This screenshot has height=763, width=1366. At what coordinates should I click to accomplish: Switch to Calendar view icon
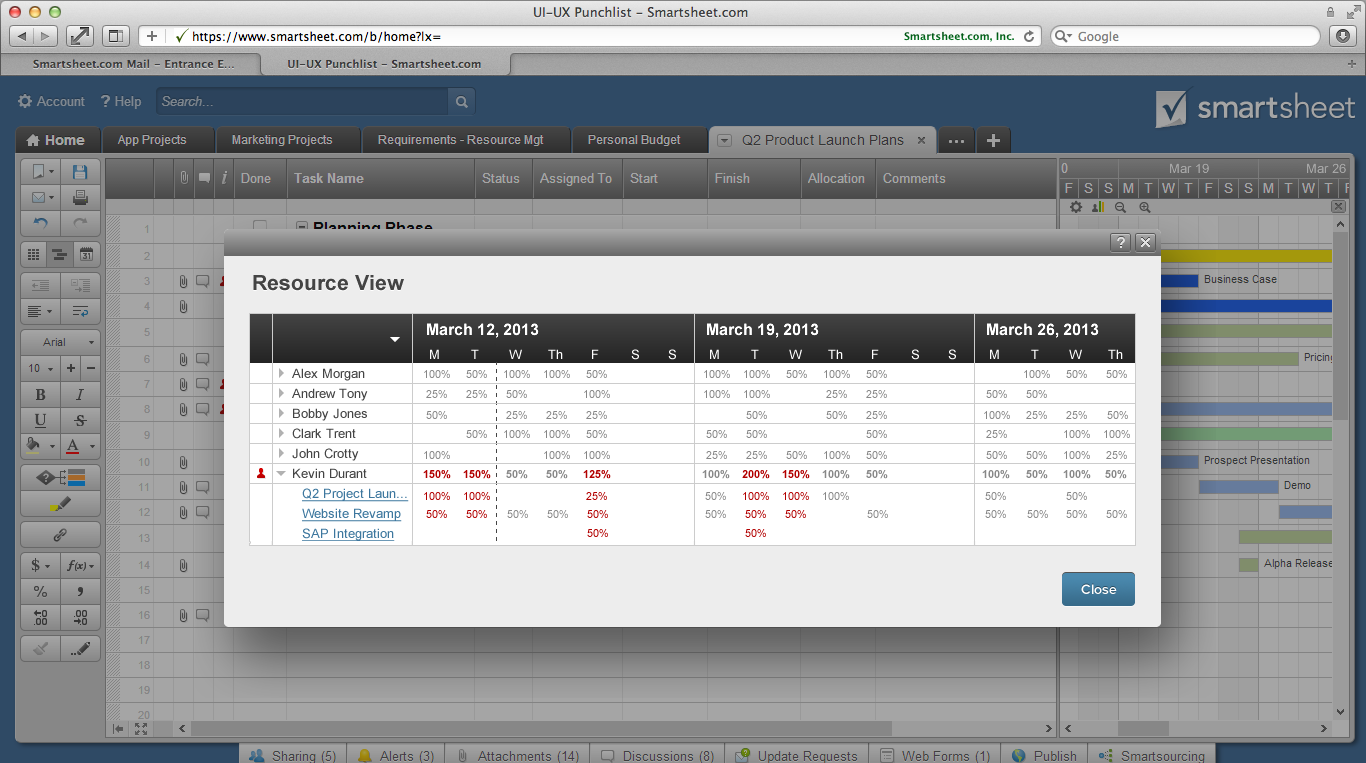(x=87, y=255)
